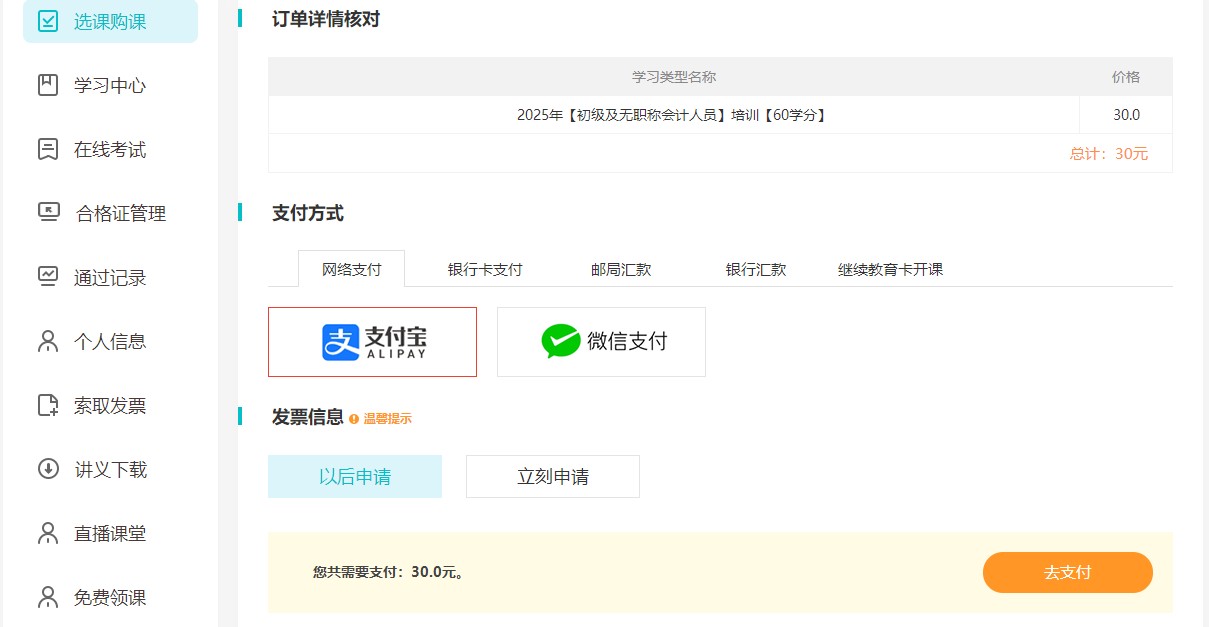Click the 合格证管理 certificate icon
Viewport: 1209px width, 627px height.
(48, 212)
